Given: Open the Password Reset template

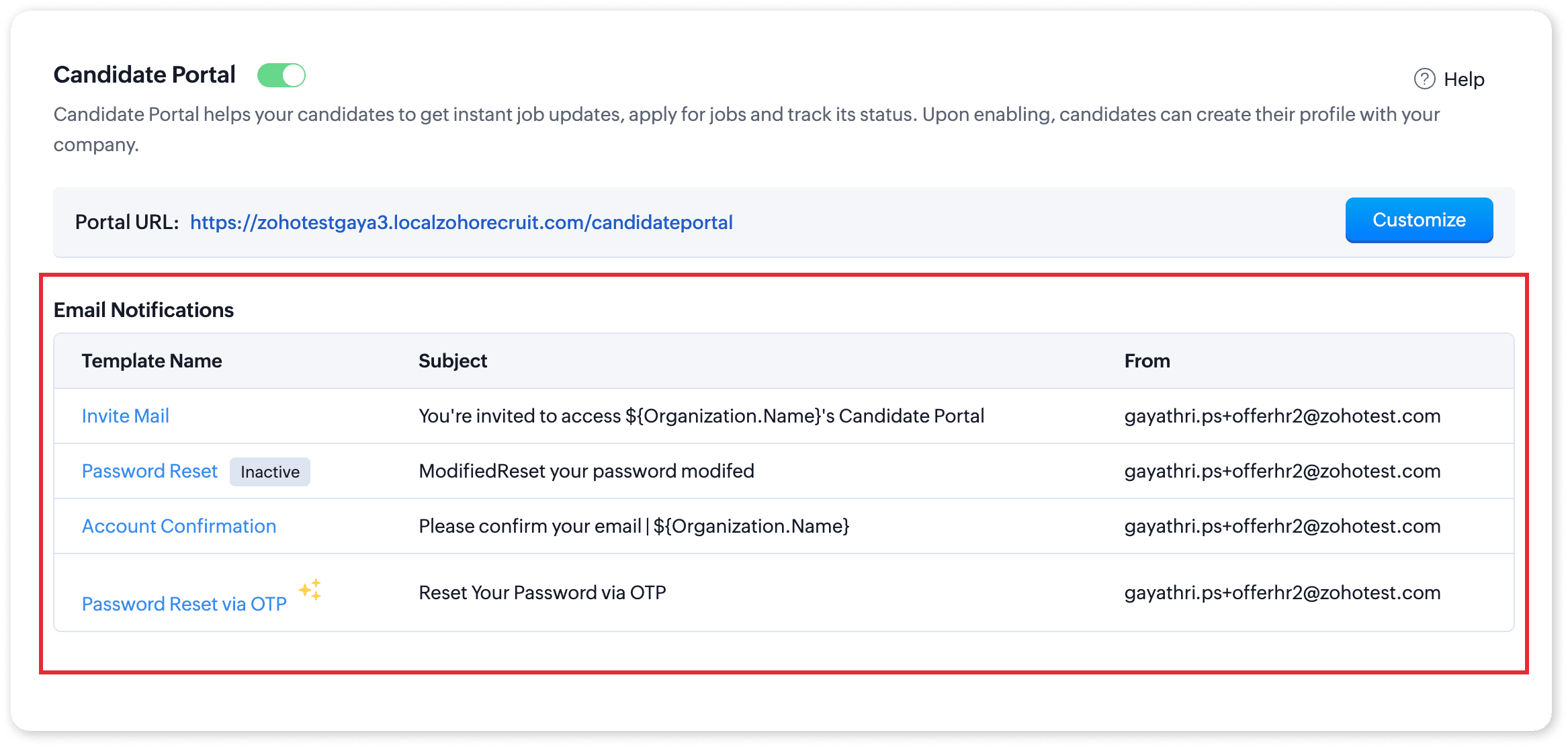Looking at the screenshot, I should tap(149, 471).
